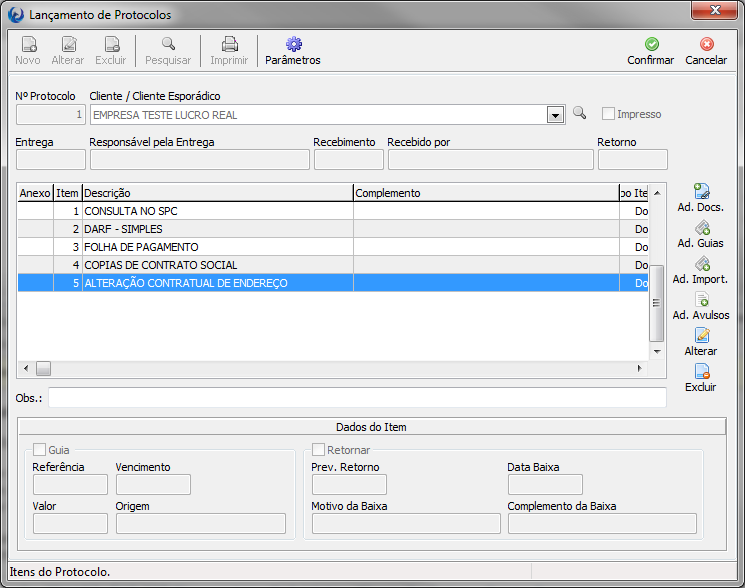Cancel with the red Cancelar icon

[707, 44]
